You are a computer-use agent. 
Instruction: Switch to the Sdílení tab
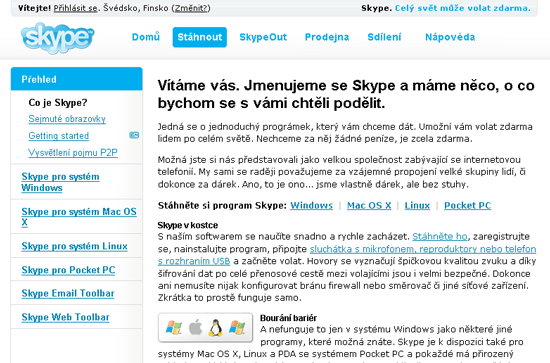384,37
